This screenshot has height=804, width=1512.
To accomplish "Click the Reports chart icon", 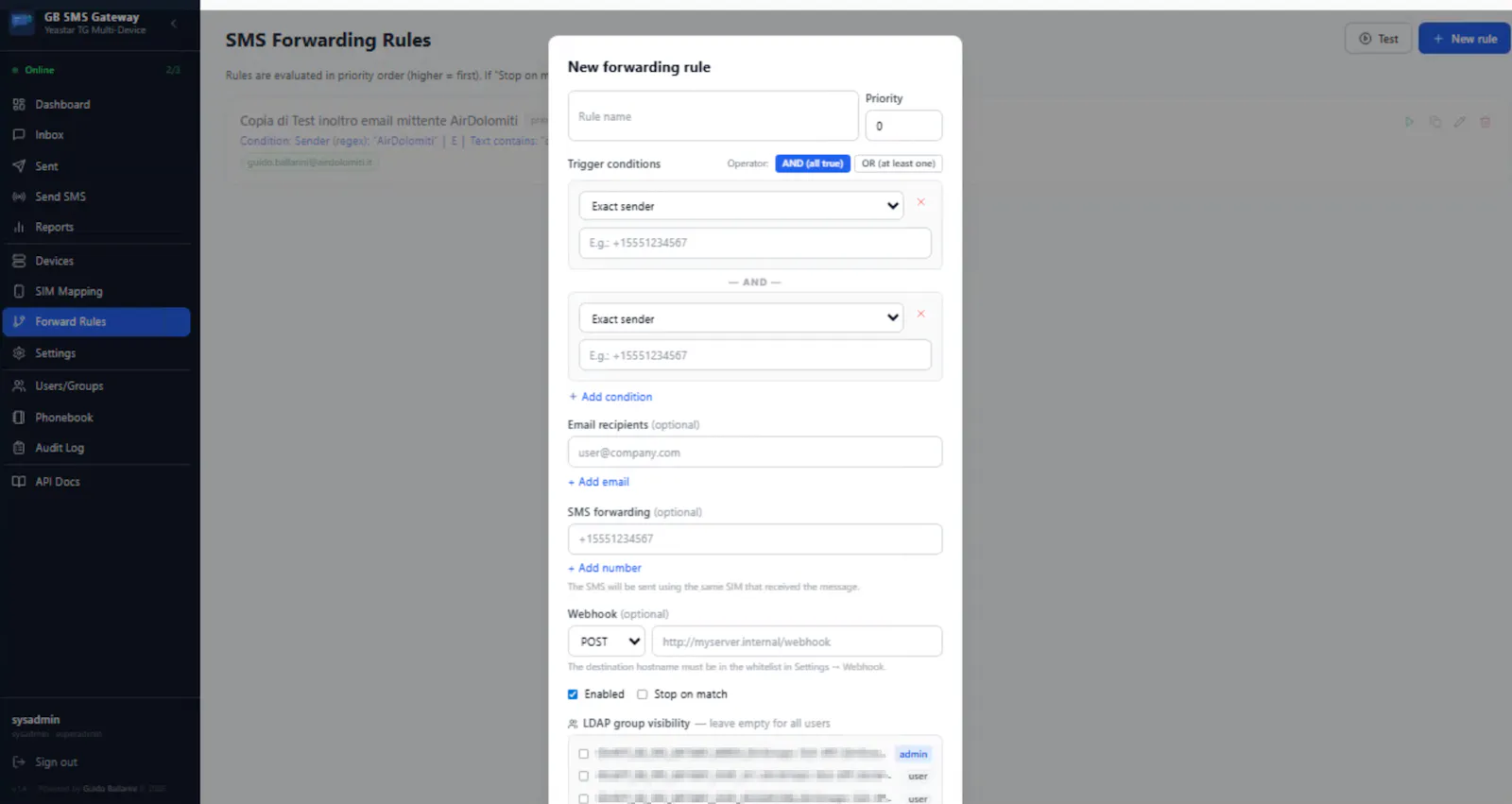I will tap(19, 228).
